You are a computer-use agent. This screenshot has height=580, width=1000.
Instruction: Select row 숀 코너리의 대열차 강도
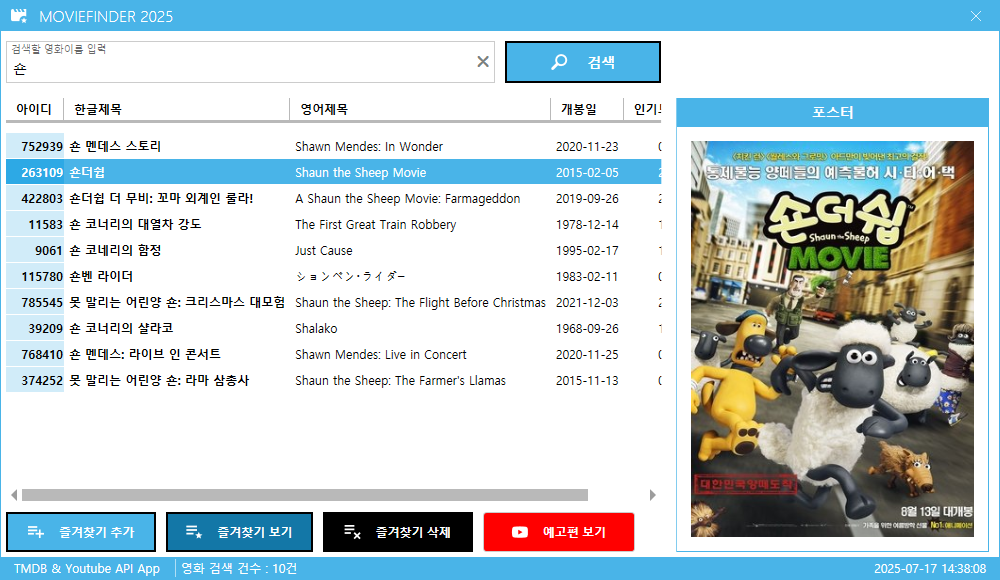coord(334,225)
